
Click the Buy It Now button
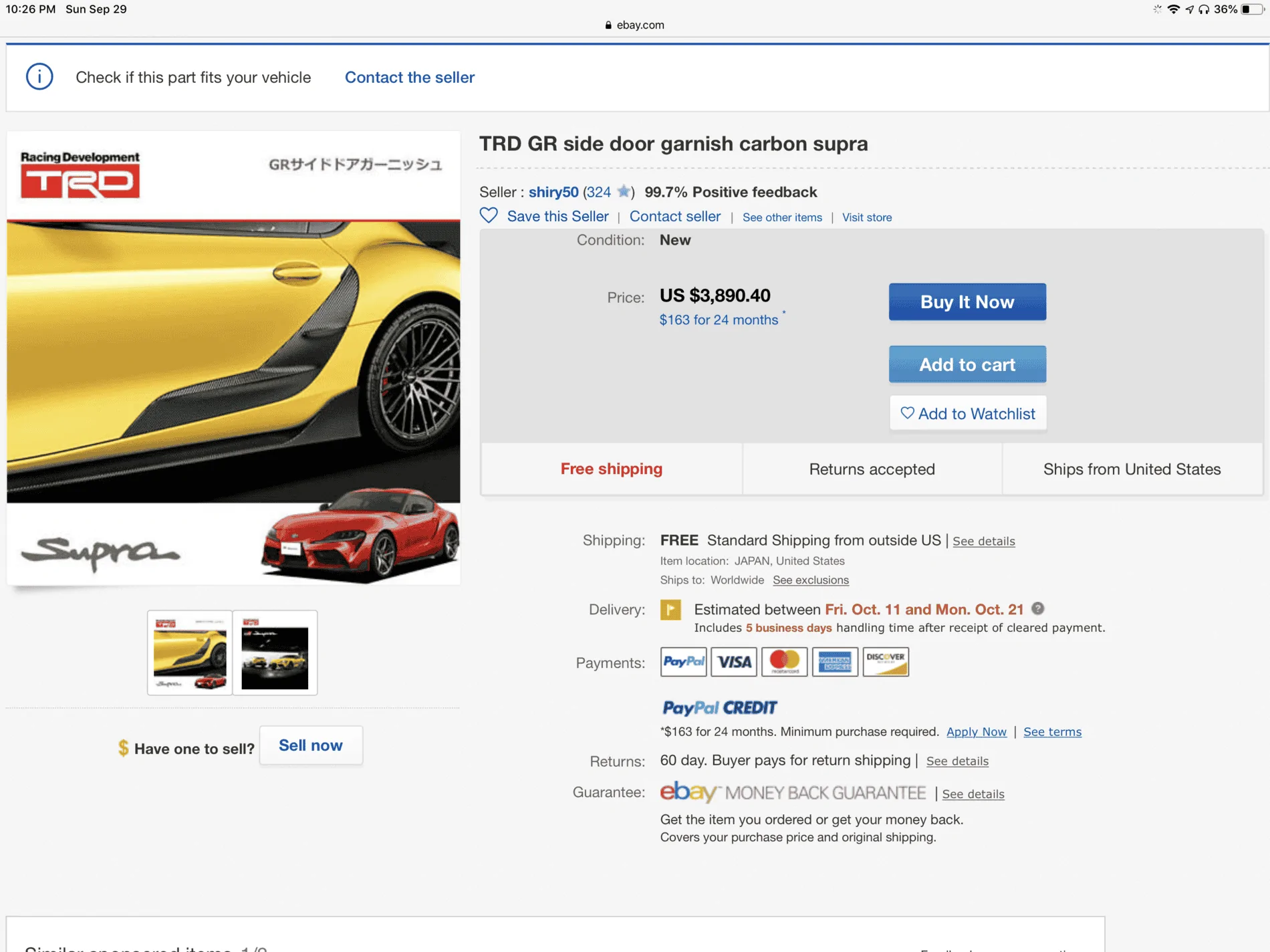967,302
